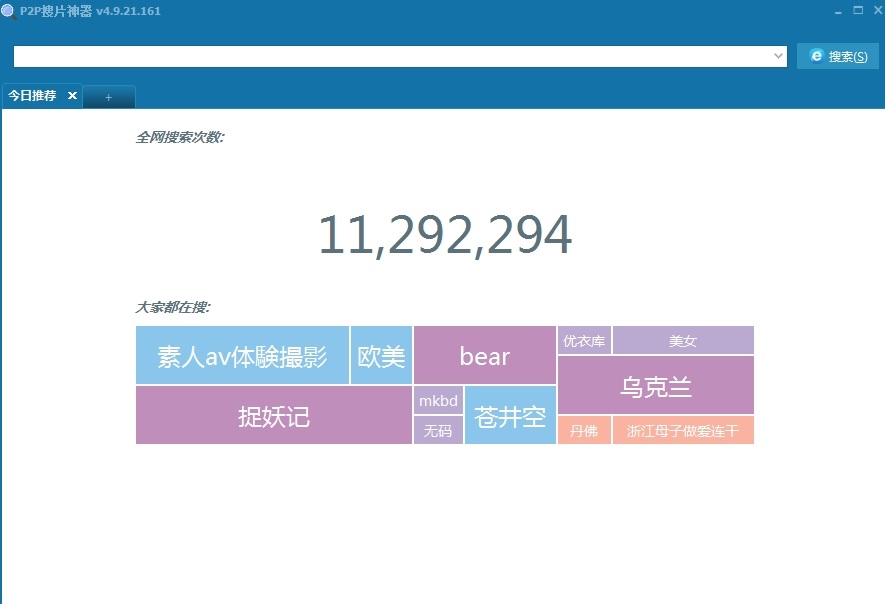
Task: Select the bear search tile
Action: coord(485,356)
